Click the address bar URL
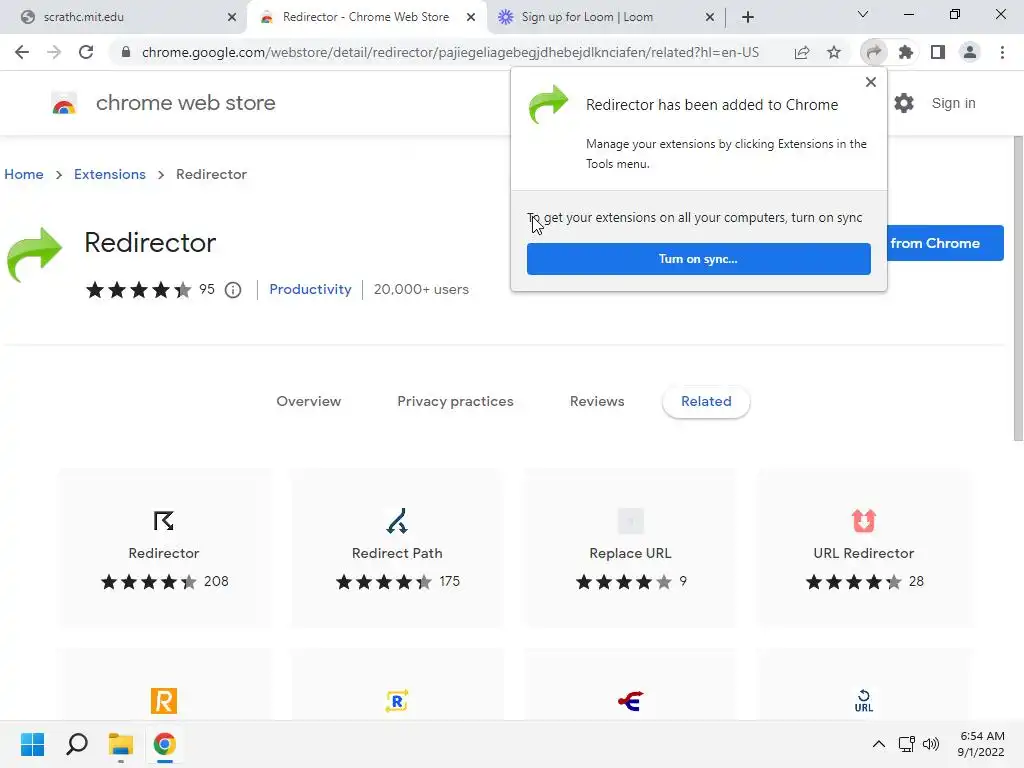The image size is (1024, 768). pyautogui.click(x=451, y=52)
